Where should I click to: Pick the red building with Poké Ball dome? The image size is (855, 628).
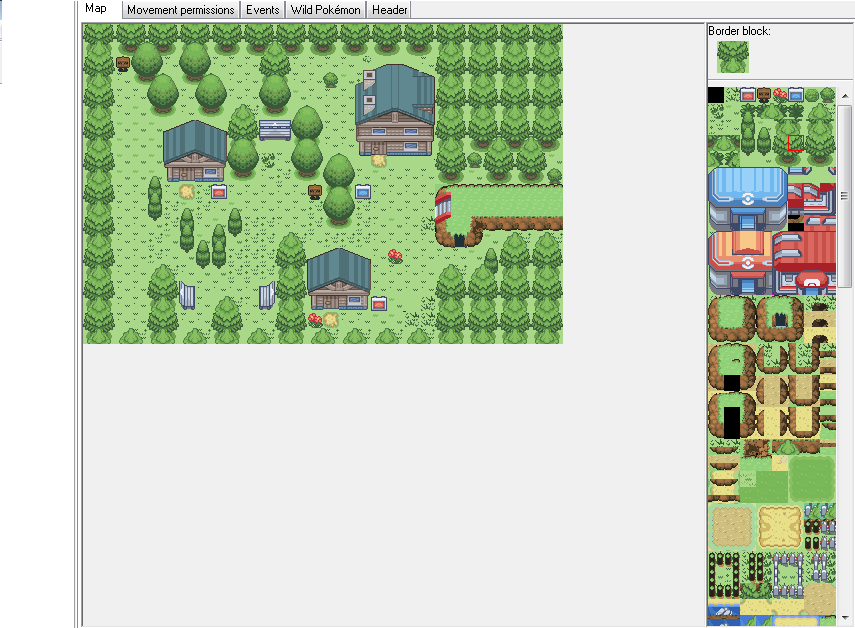tap(804, 263)
